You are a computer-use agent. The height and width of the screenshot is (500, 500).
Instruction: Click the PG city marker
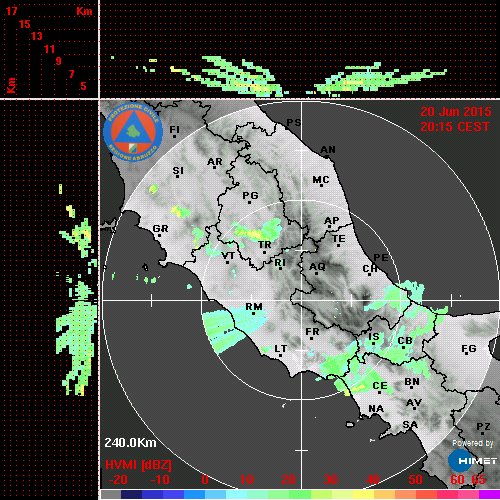tap(249, 202)
